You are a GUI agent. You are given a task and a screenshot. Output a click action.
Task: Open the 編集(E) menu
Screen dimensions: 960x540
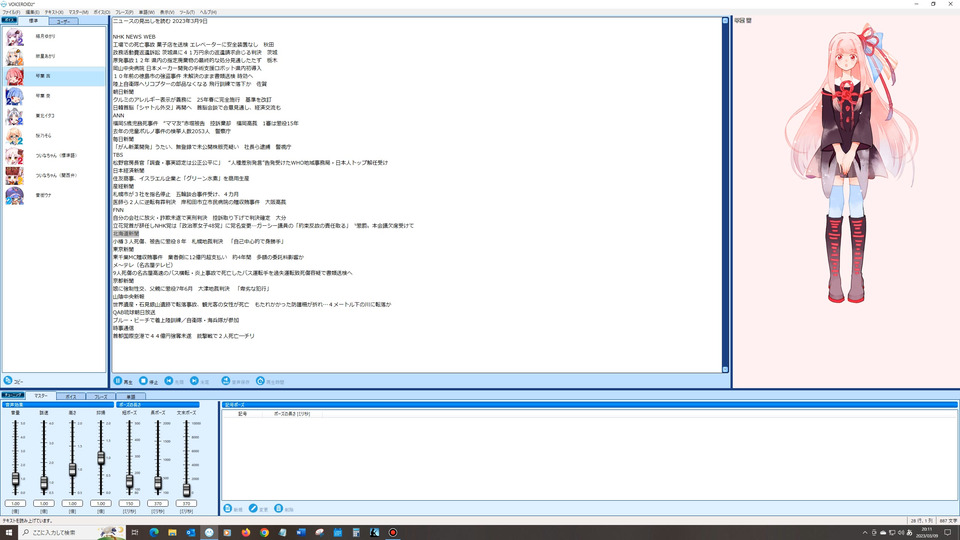coord(32,12)
